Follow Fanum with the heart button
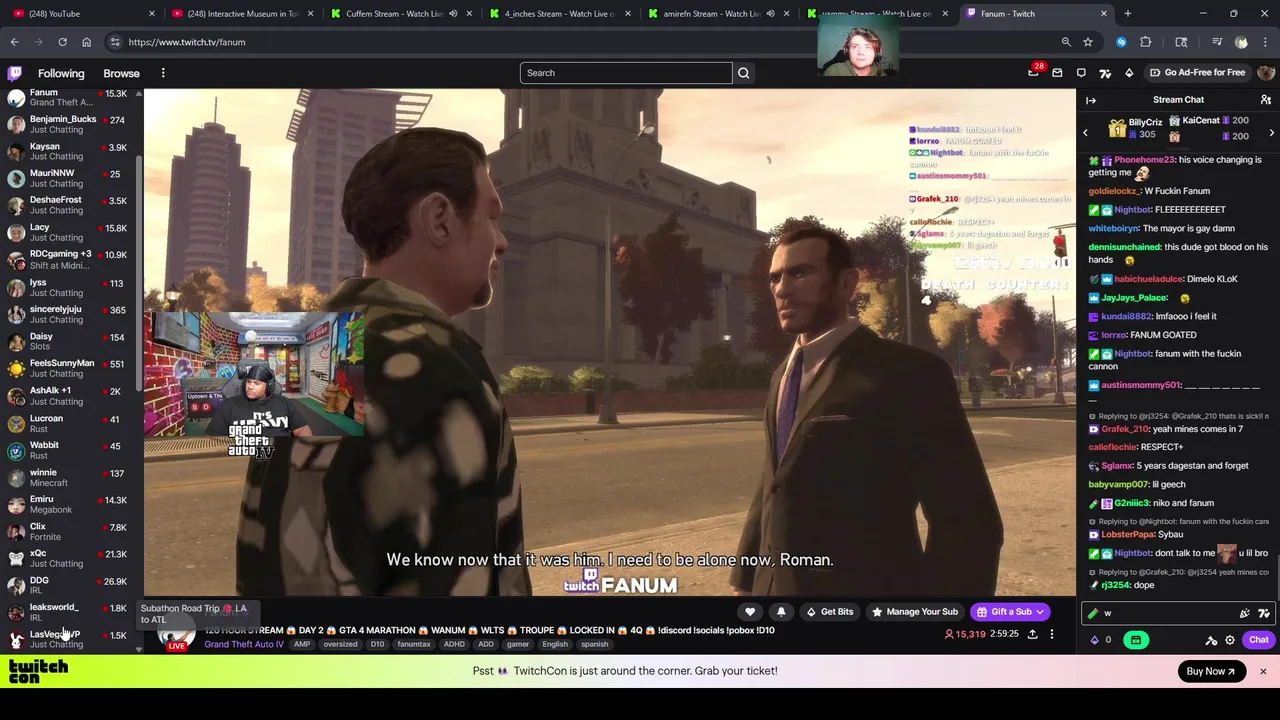The image size is (1280, 720). (750, 612)
